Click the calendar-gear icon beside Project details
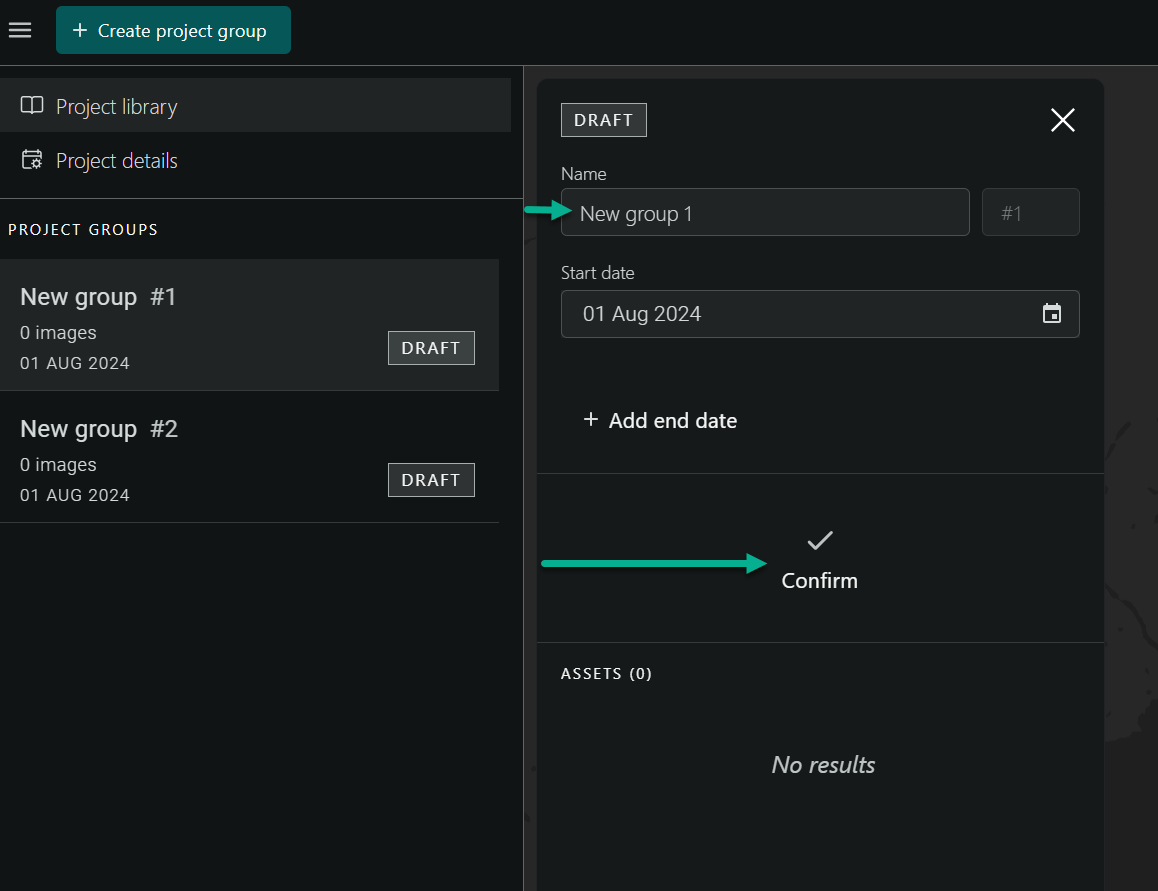Viewport: 1158px width, 891px height. coord(32,160)
